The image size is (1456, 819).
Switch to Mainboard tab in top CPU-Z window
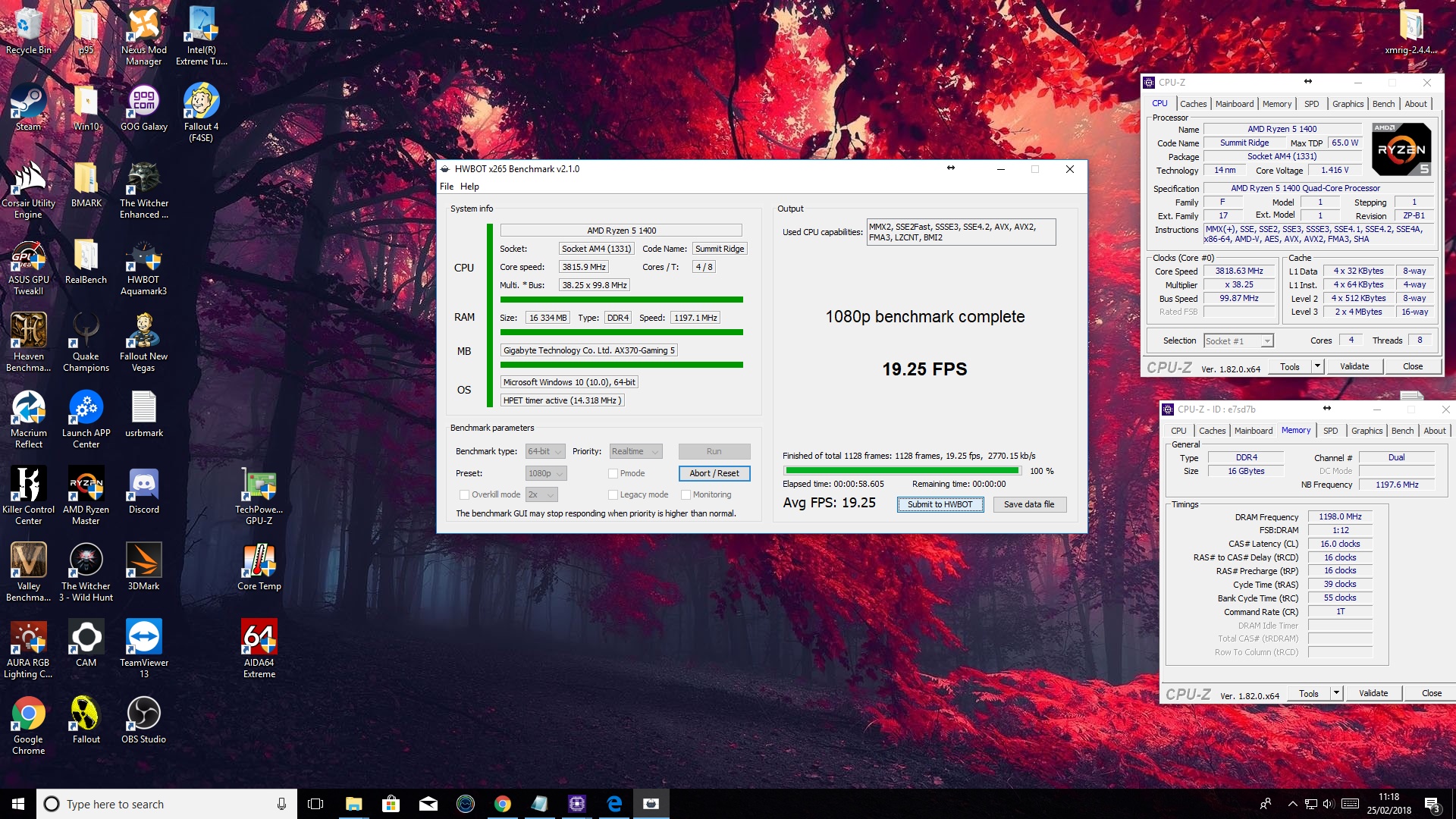[x=1234, y=104]
